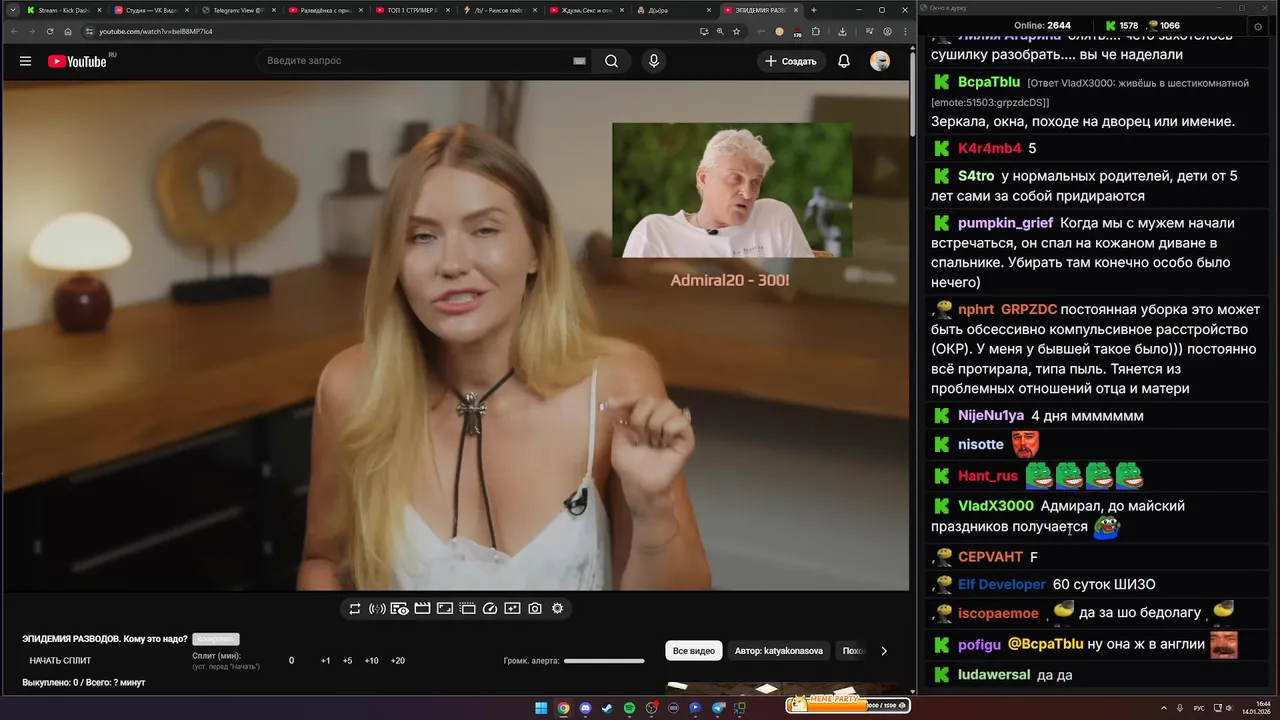Show more filter chips with right chevron
Image resolution: width=1280 pixels, height=720 pixels.
click(883, 651)
